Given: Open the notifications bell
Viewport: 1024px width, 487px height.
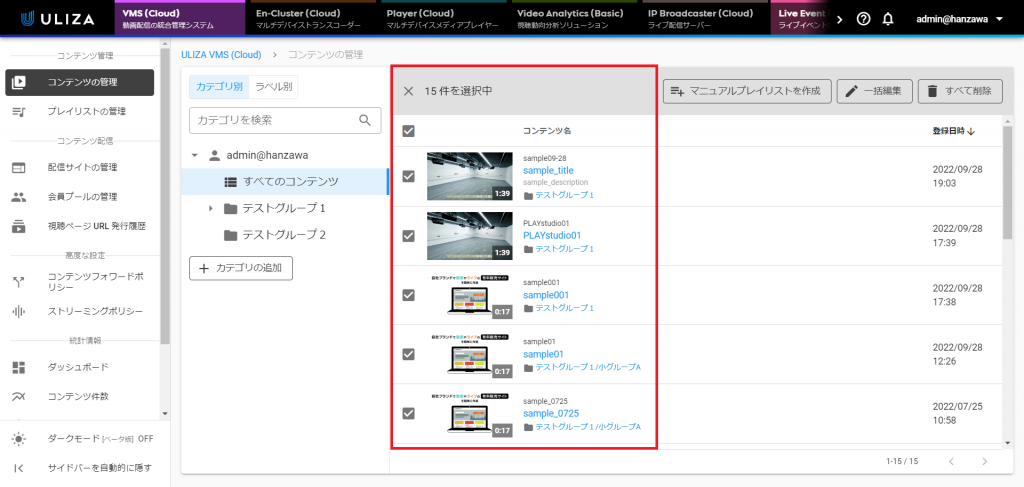Looking at the screenshot, I should 888,19.
